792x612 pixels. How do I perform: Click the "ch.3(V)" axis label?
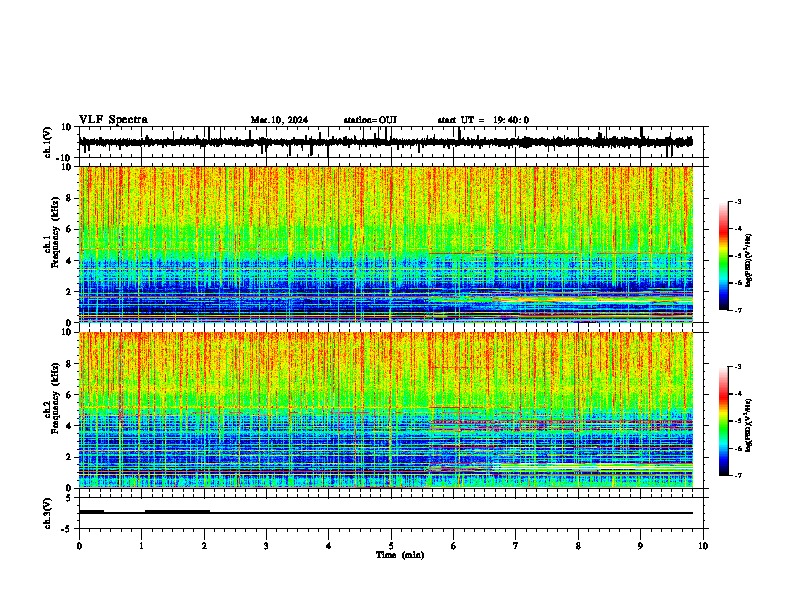click(48, 513)
